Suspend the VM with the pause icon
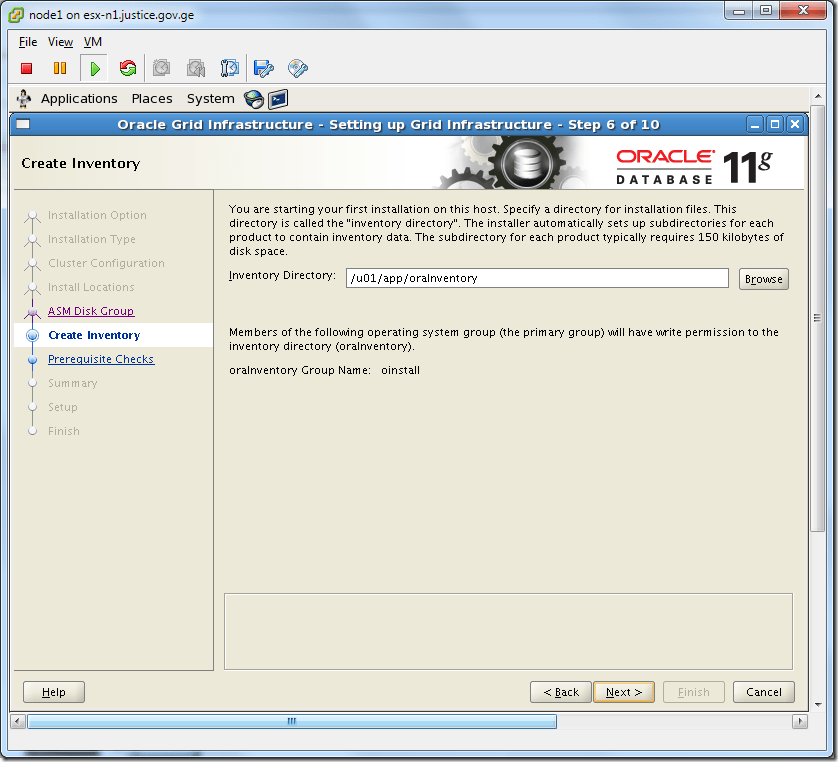The height and width of the screenshot is (762, 838). 60,67
